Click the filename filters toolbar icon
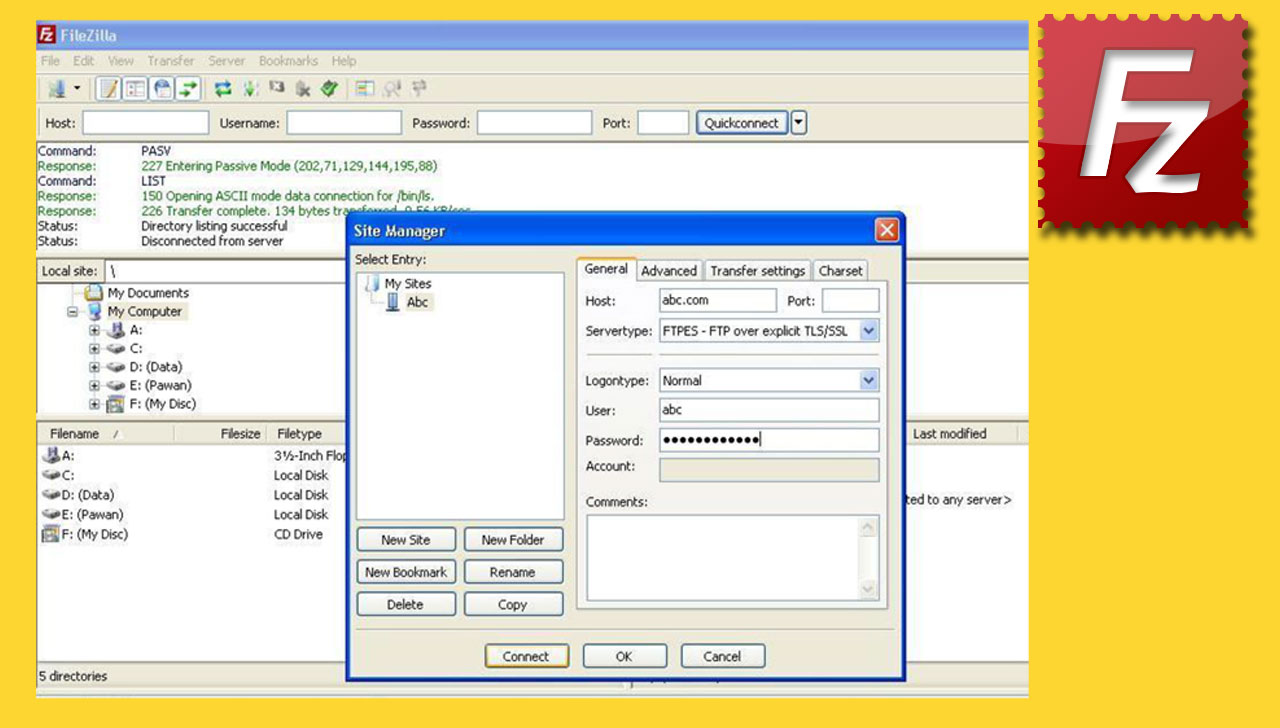This screenshot has width=1280, height=728. (x=392, y=88)
